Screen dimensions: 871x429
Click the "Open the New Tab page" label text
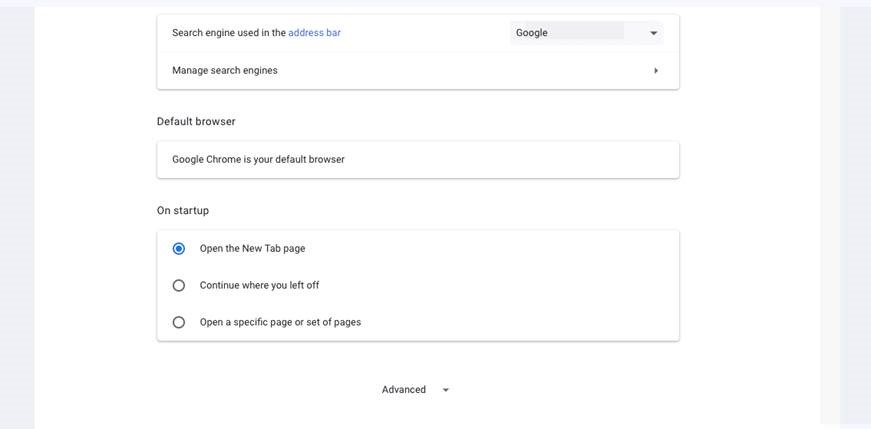(252, 248)
